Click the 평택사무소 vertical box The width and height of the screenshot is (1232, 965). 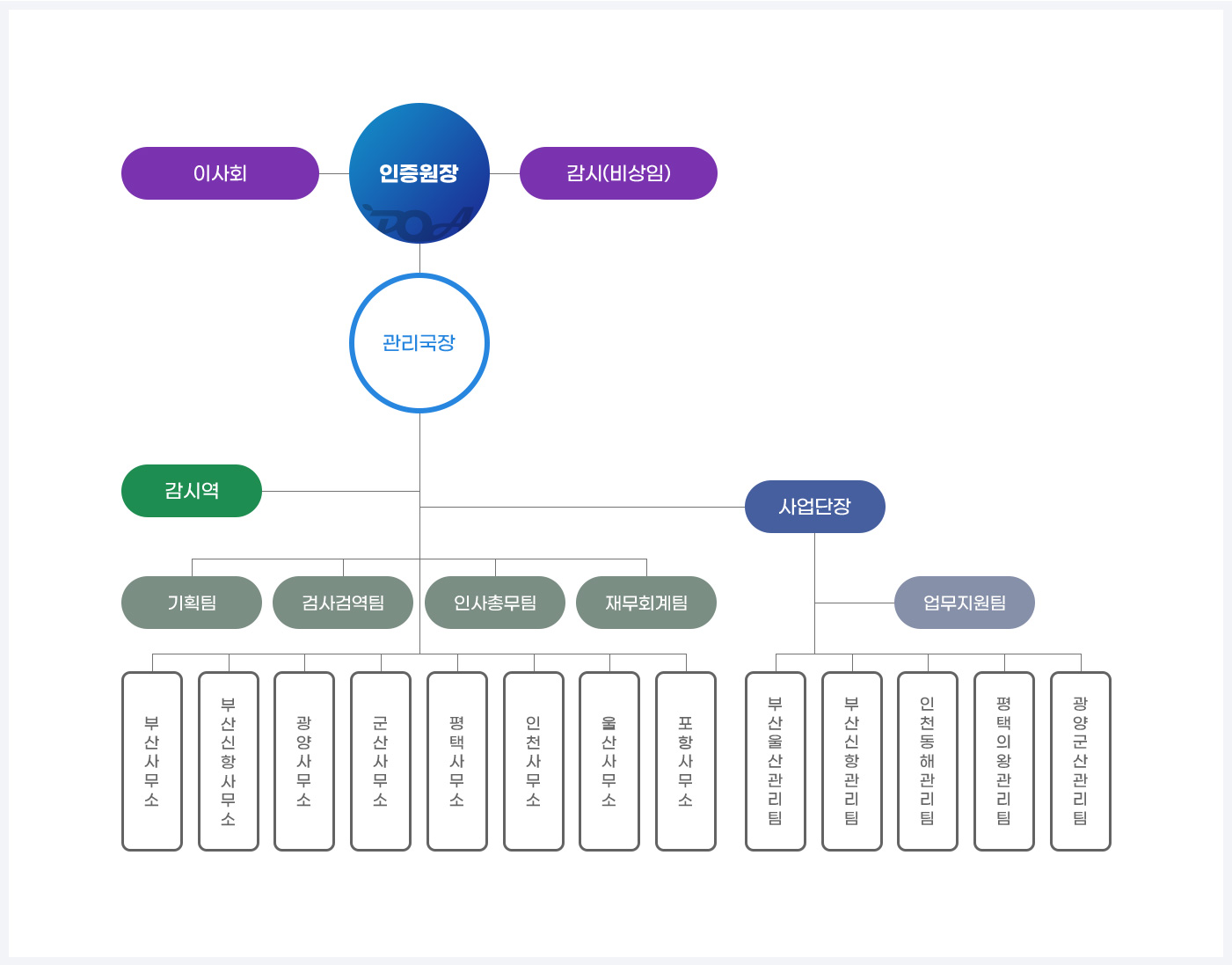(457, 761)
